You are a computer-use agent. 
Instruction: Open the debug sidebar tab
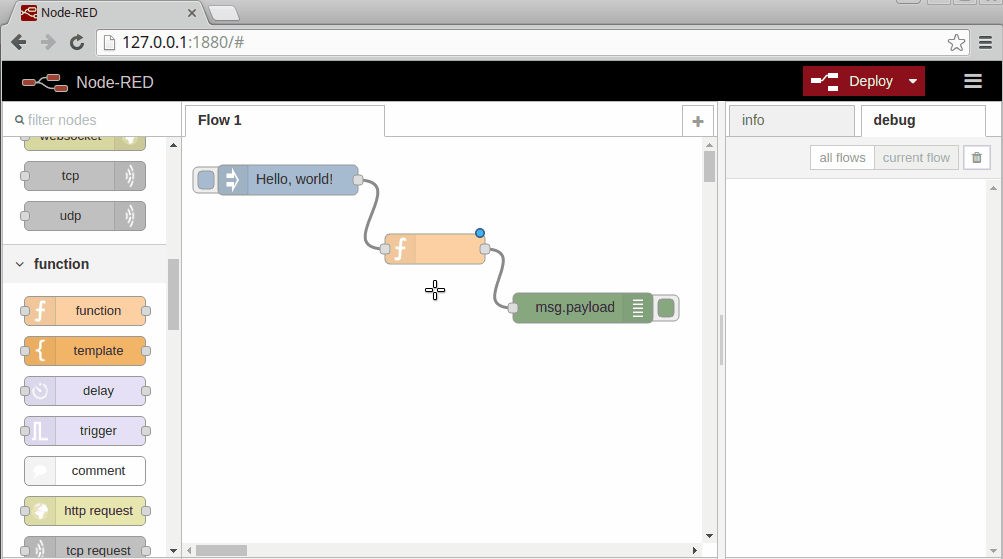pos(923,121)
